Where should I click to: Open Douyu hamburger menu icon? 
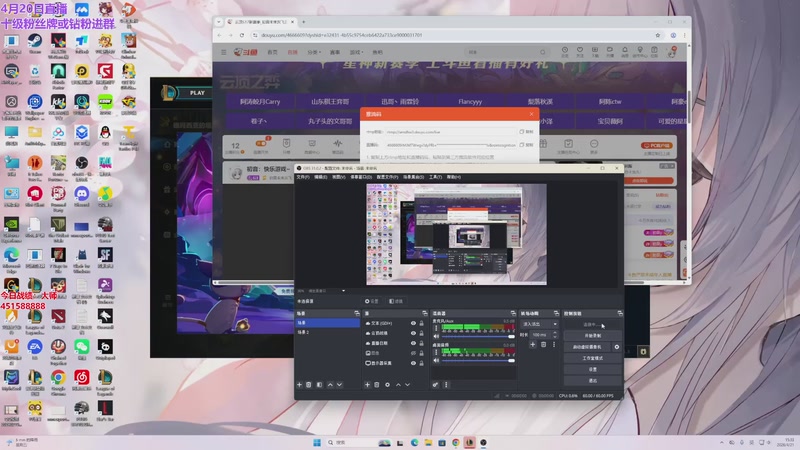tap(223, 52)
